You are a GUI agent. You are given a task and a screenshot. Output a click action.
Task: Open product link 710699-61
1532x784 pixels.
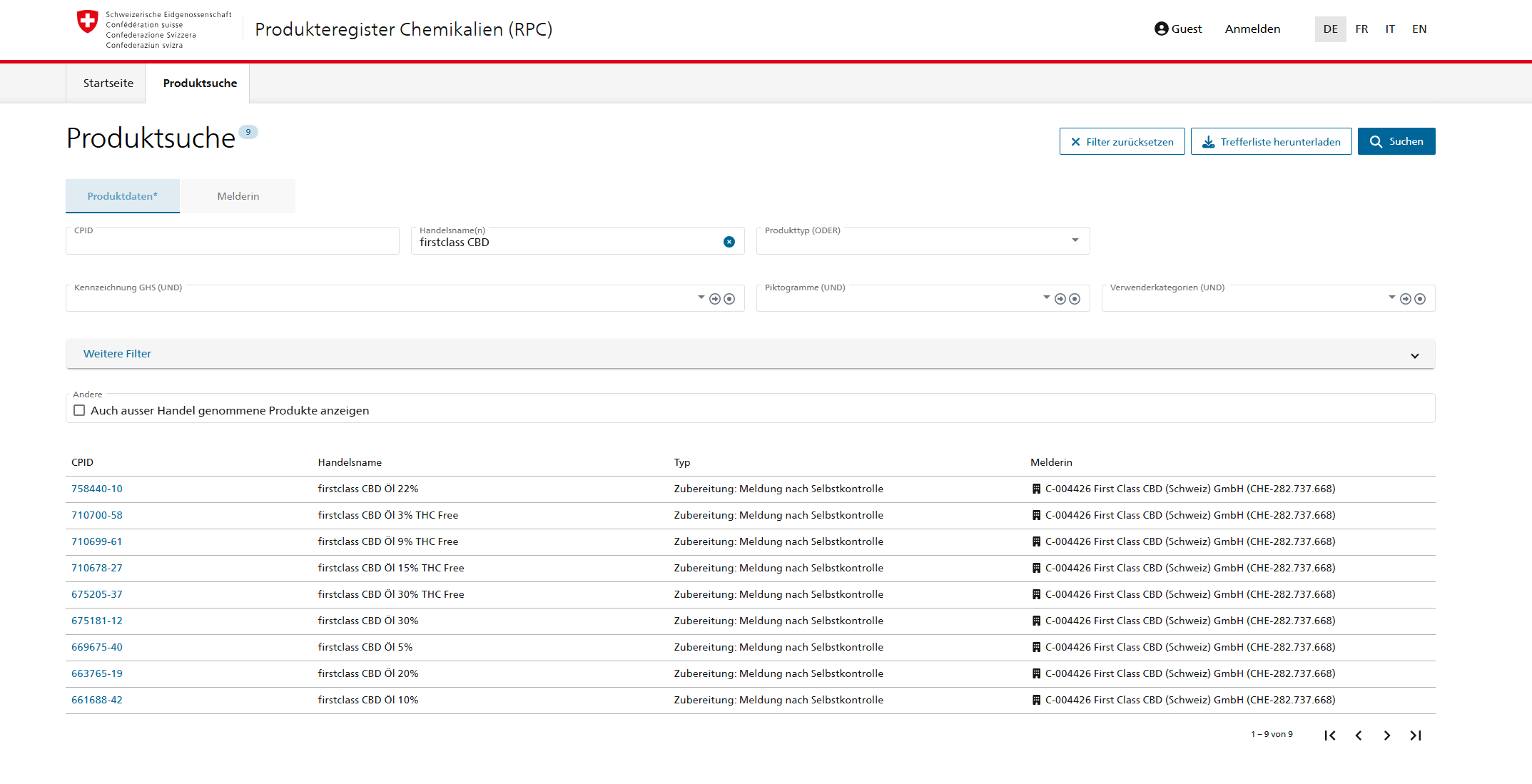(97, 541)
